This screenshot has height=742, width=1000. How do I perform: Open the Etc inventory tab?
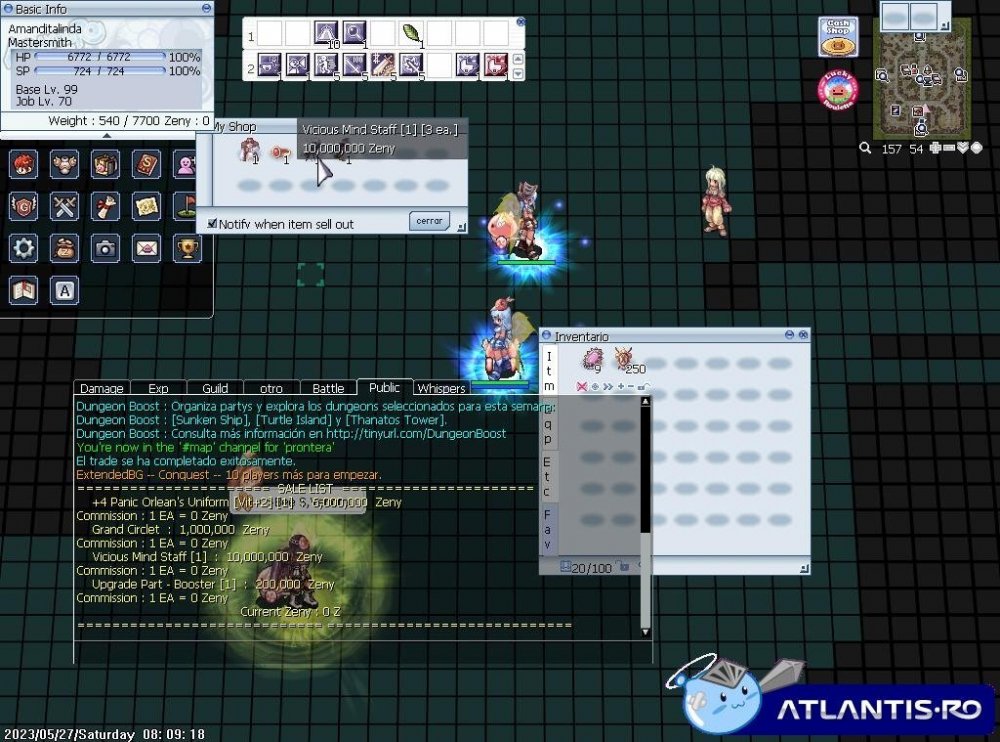(x=547, y=476)
